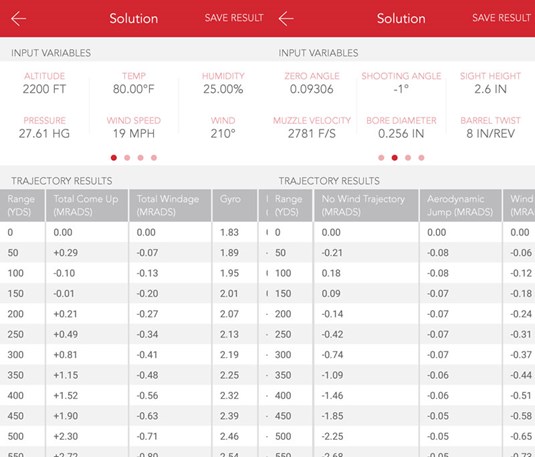The width and height of the screenshot is (535, 457).
Task: Select the 1.83 gyro value
Action: [x=229, y=232]
